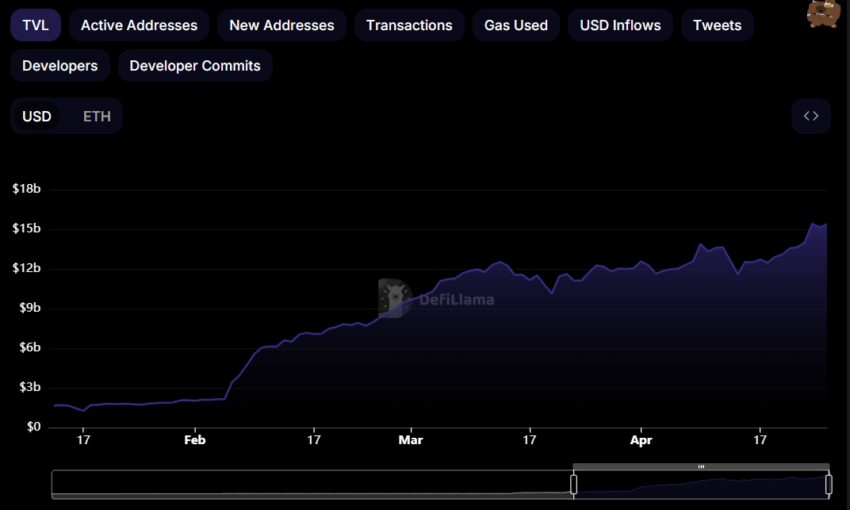Choose USD denomination
Image resolution: width=850 pixels, height=510 pixels.
pyautogui.click(x=37, y=116)
